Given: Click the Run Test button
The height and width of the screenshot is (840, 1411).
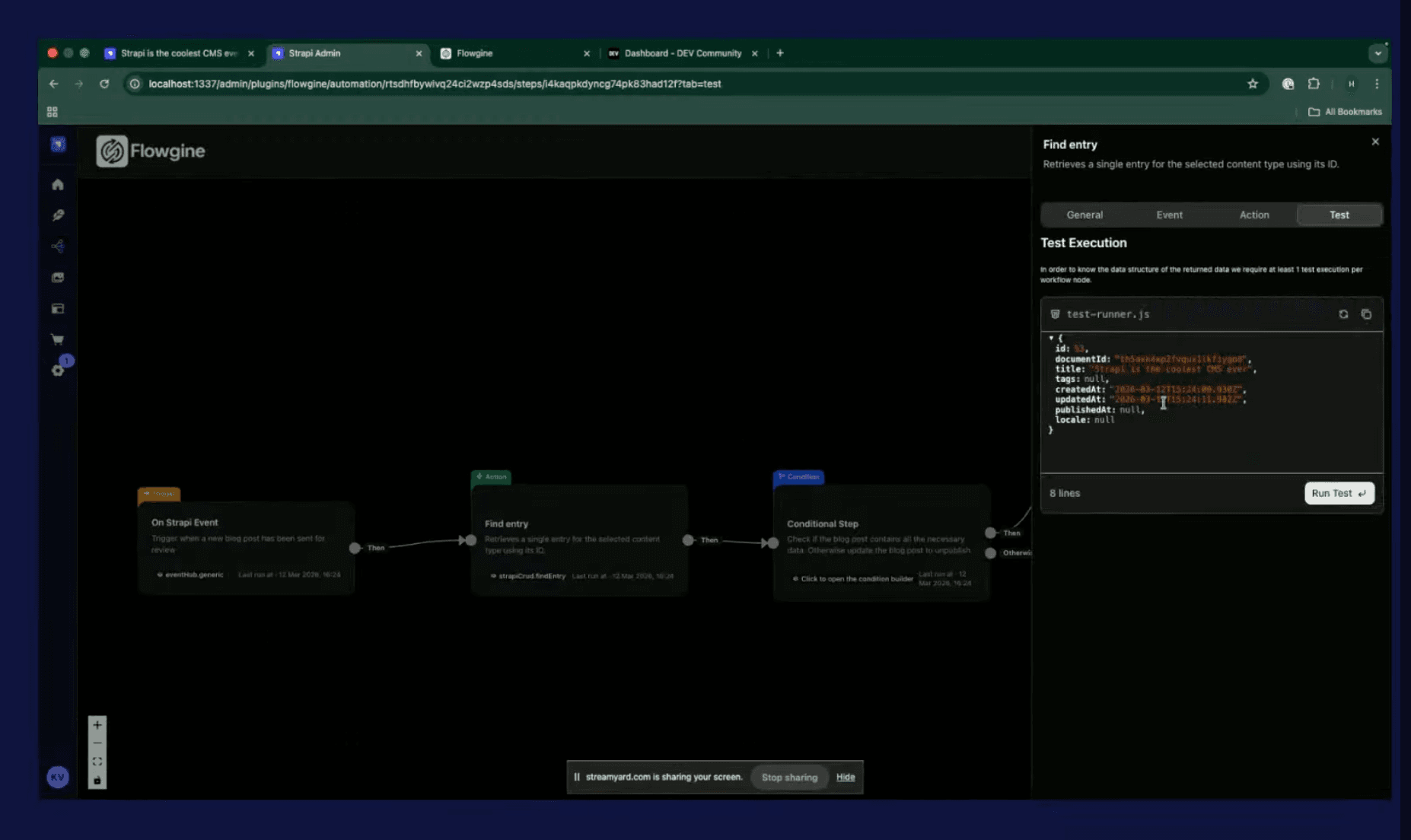Looking at the screenshot, I should (1339, 493).
